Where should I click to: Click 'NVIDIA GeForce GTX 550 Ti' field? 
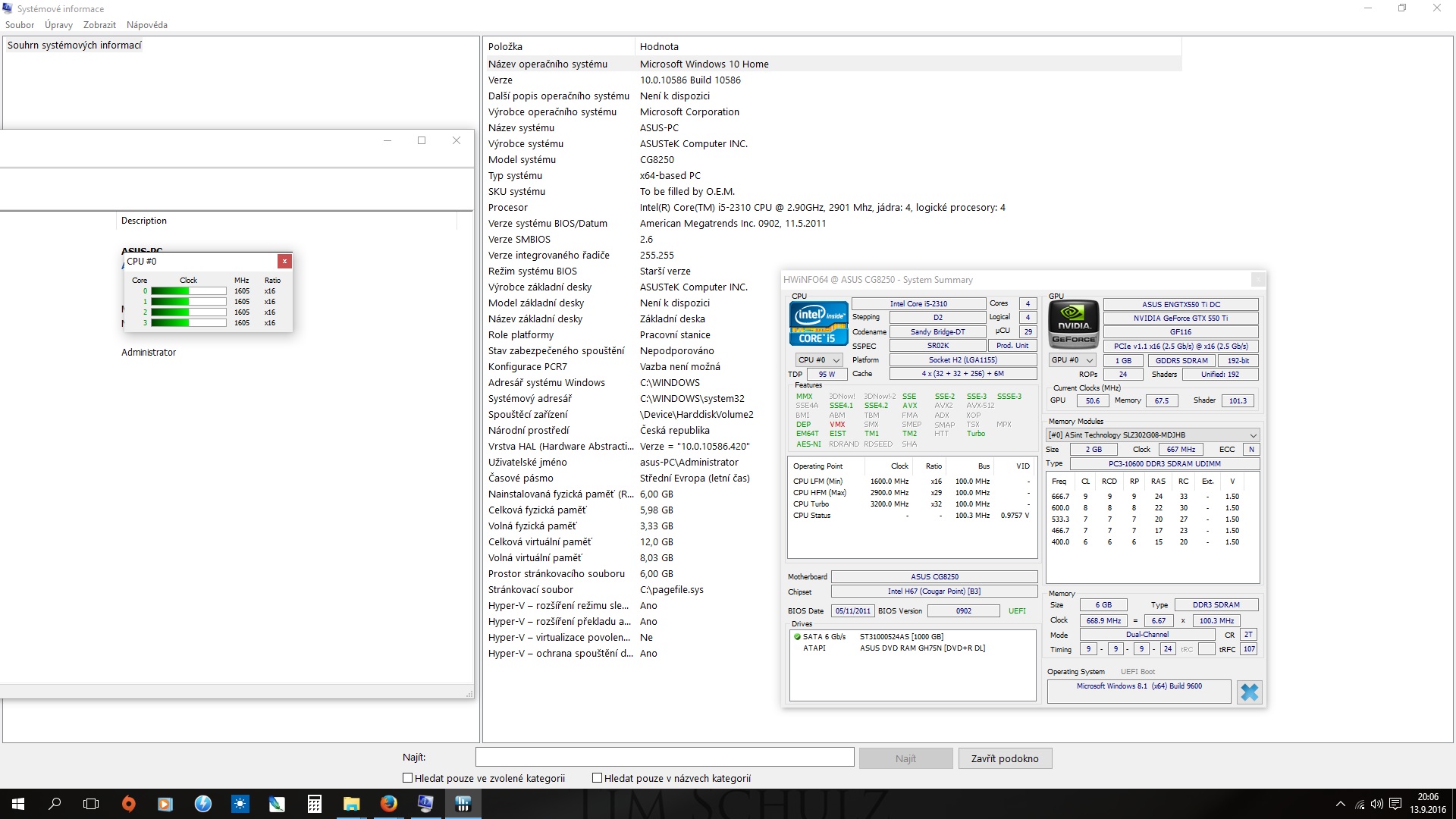[x=1181, y=318]
